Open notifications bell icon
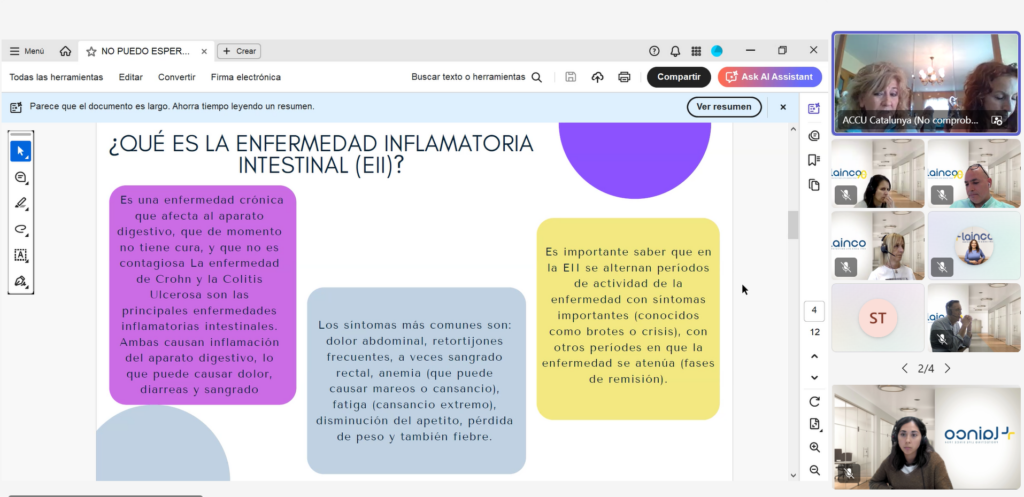 tap(675, 51)
